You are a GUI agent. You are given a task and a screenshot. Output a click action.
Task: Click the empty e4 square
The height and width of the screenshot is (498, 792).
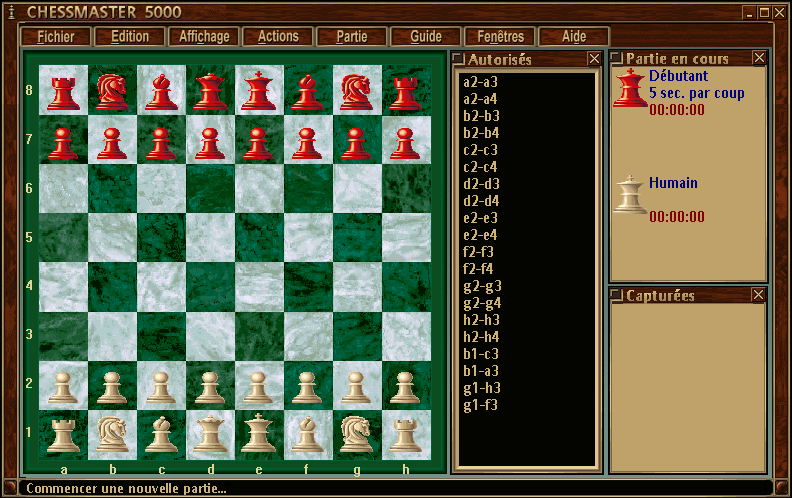pos(258,286)
